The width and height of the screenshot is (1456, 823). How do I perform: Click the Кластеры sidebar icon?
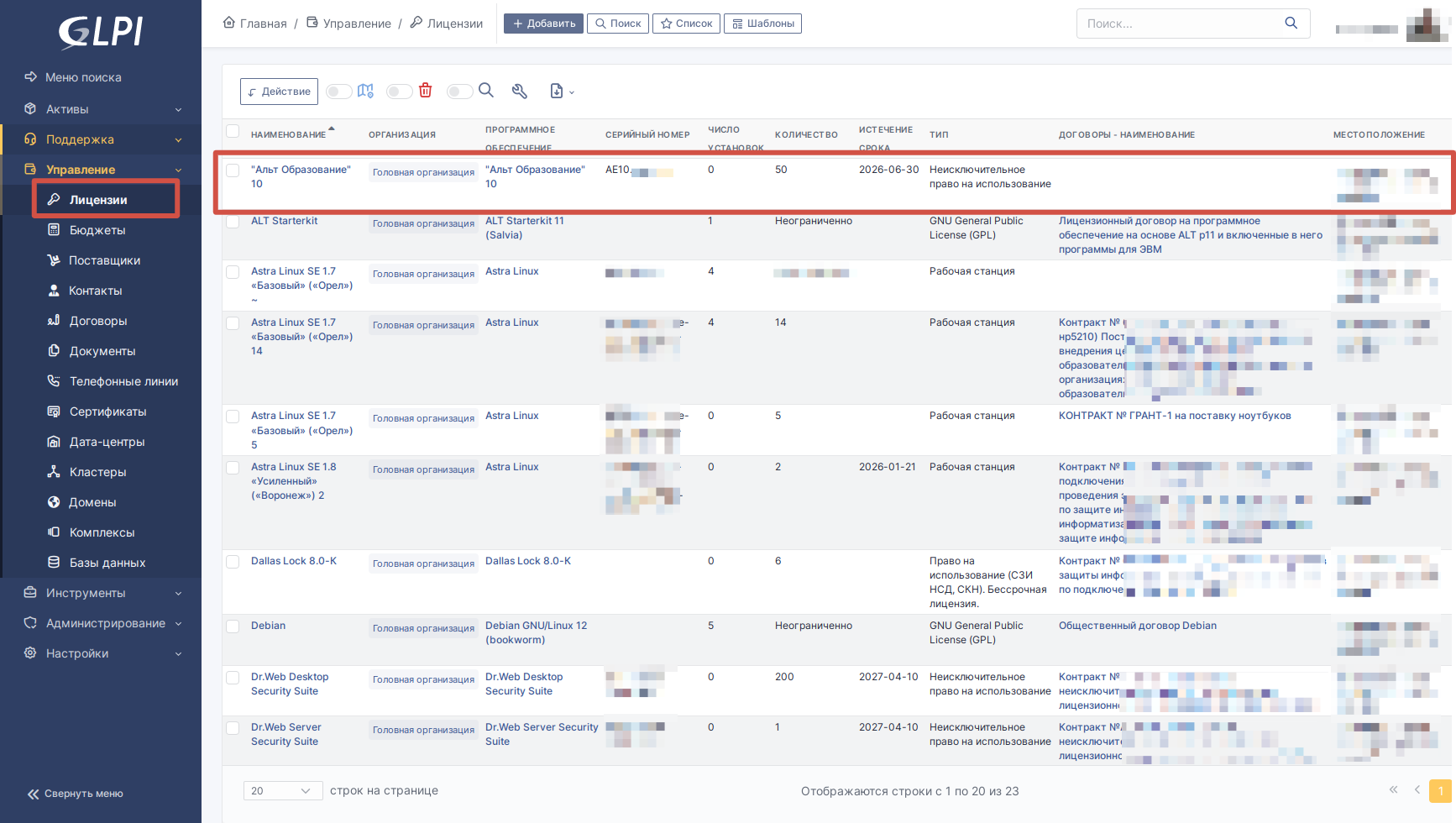[x=54, y=472]
